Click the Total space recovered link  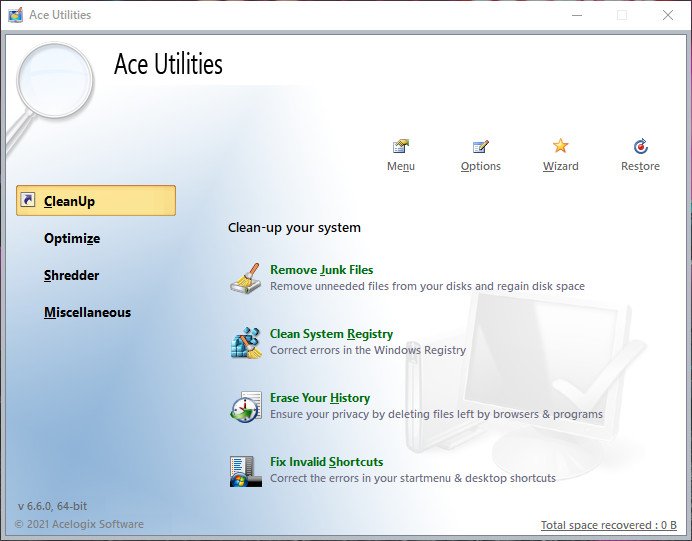[609, 525]
